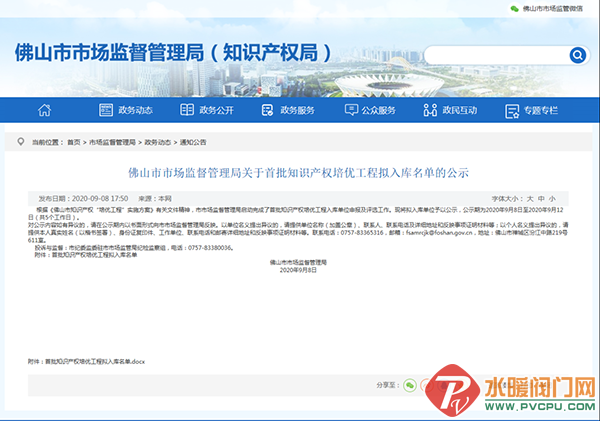This screenshot has width=600, height=421.
Task: Set font size to 大
Action: point(530,199)
